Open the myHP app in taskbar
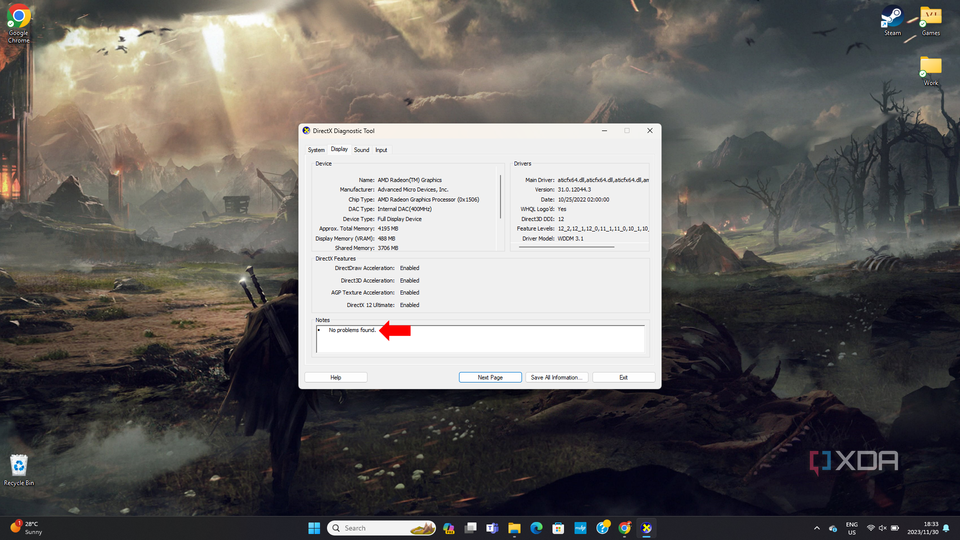Viewport: 960px width, 540px height. (x=580, y=528)
